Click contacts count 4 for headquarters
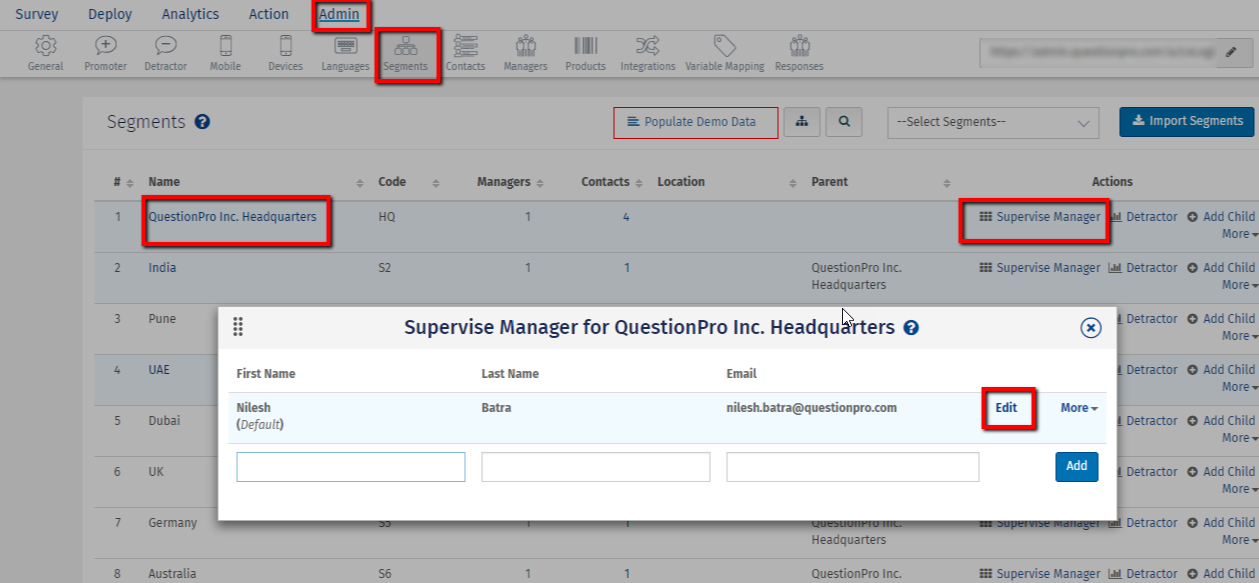Image resolution: width=1259 pixels, height=583 pixels. (x=626, y=217)
